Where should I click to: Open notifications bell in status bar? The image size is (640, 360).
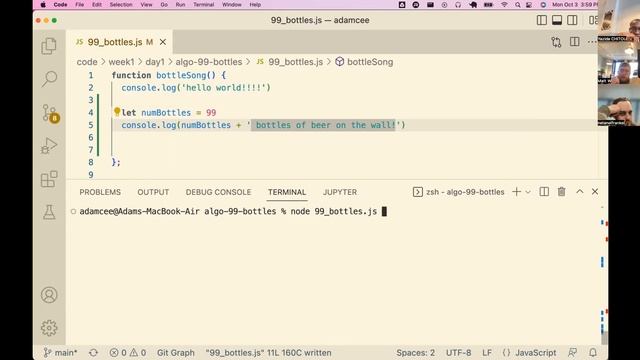point(593,352)
